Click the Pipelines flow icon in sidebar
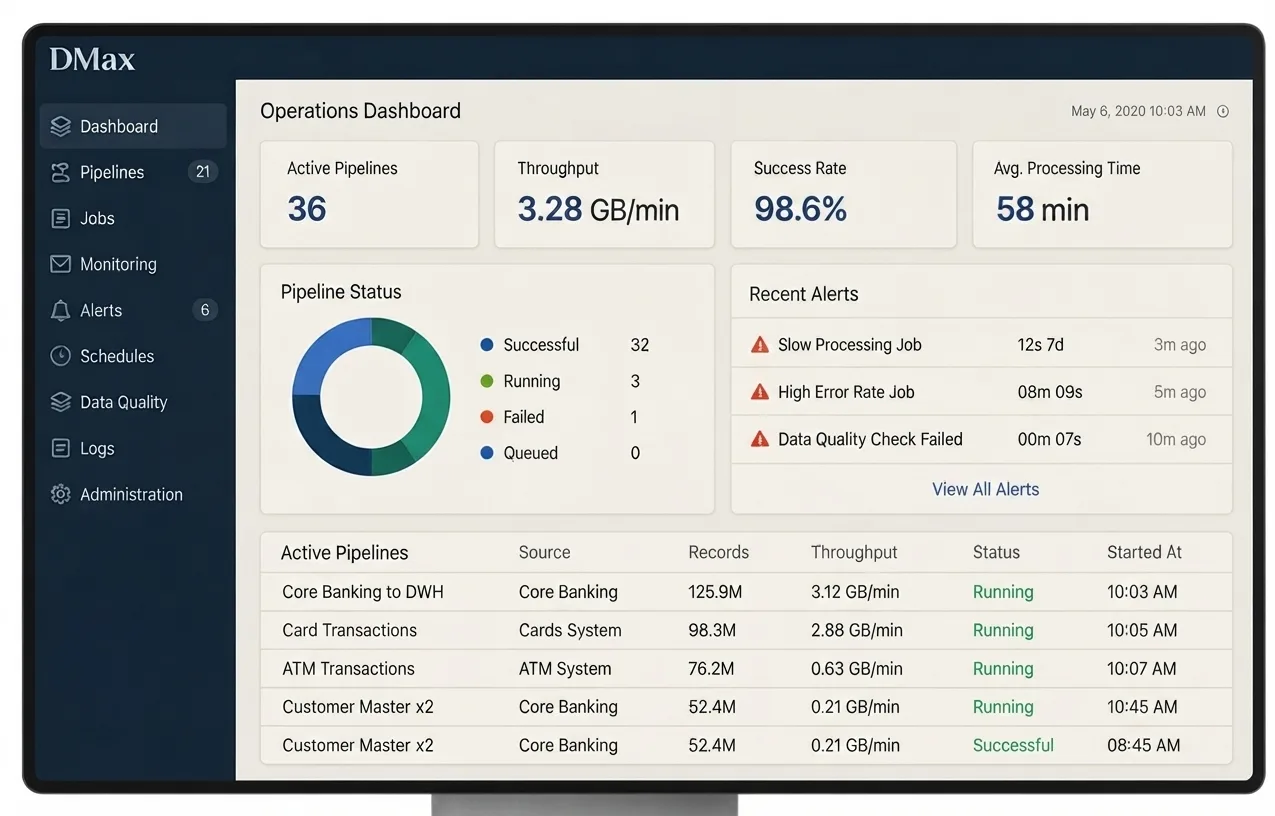The width and height of the screenshot is (1275, 816). (60, 173)
